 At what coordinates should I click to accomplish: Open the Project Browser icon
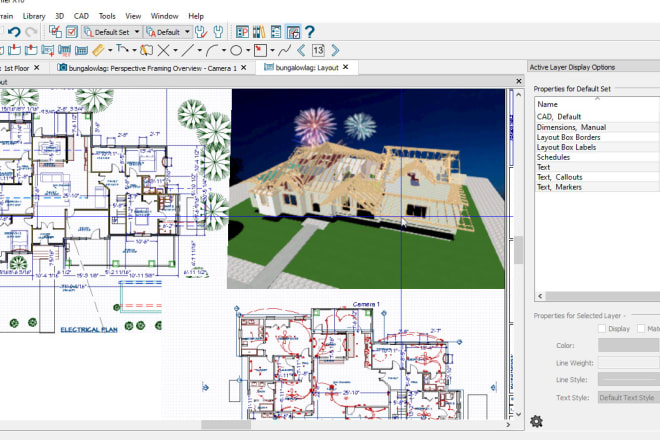click(x=242, y=32)
